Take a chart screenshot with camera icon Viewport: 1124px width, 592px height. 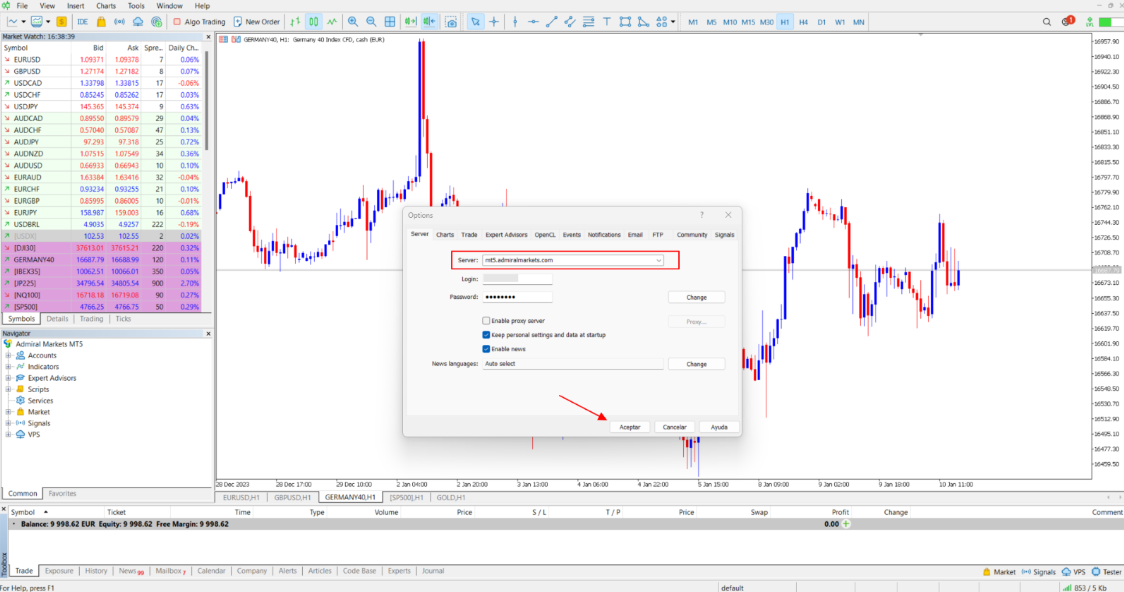coord(451,22)
